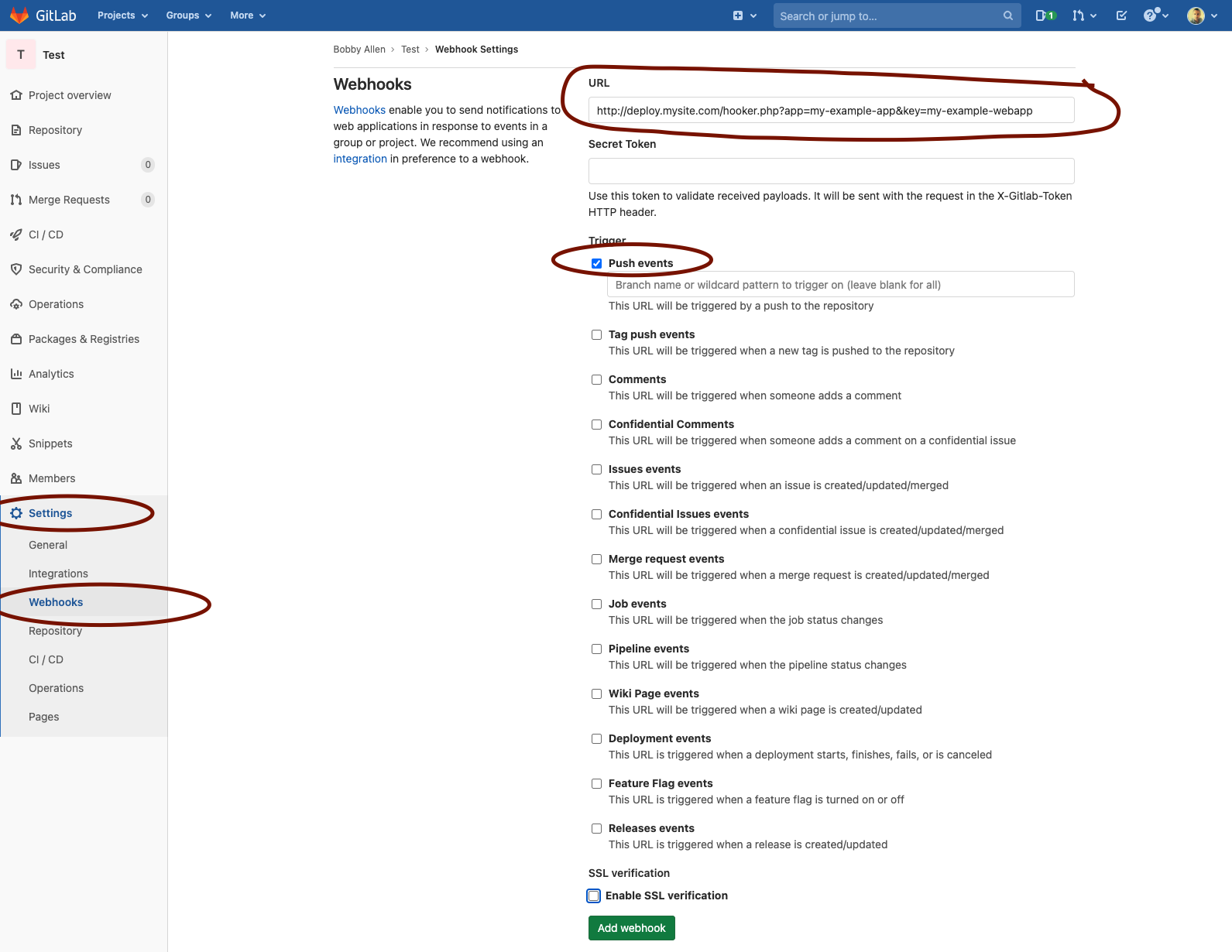The image size is (1232, 952).
Task: Open the issues counter icon in top bar
Action: 1045,15
